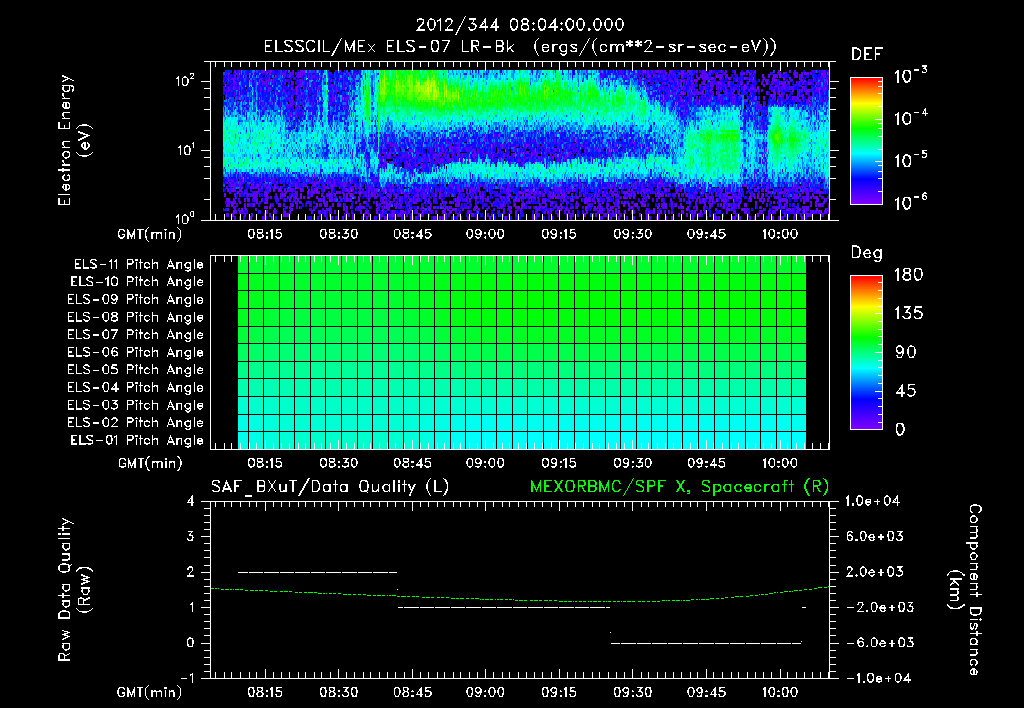Select the ELS-06 Pitch Angle row label
The image size is (1024, 708).
(x=135, y=352)
